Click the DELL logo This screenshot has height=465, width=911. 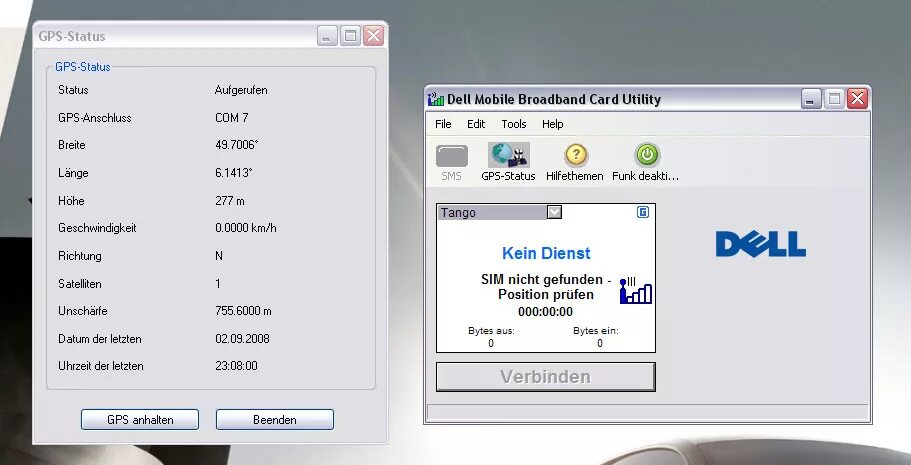pos(761,244)
